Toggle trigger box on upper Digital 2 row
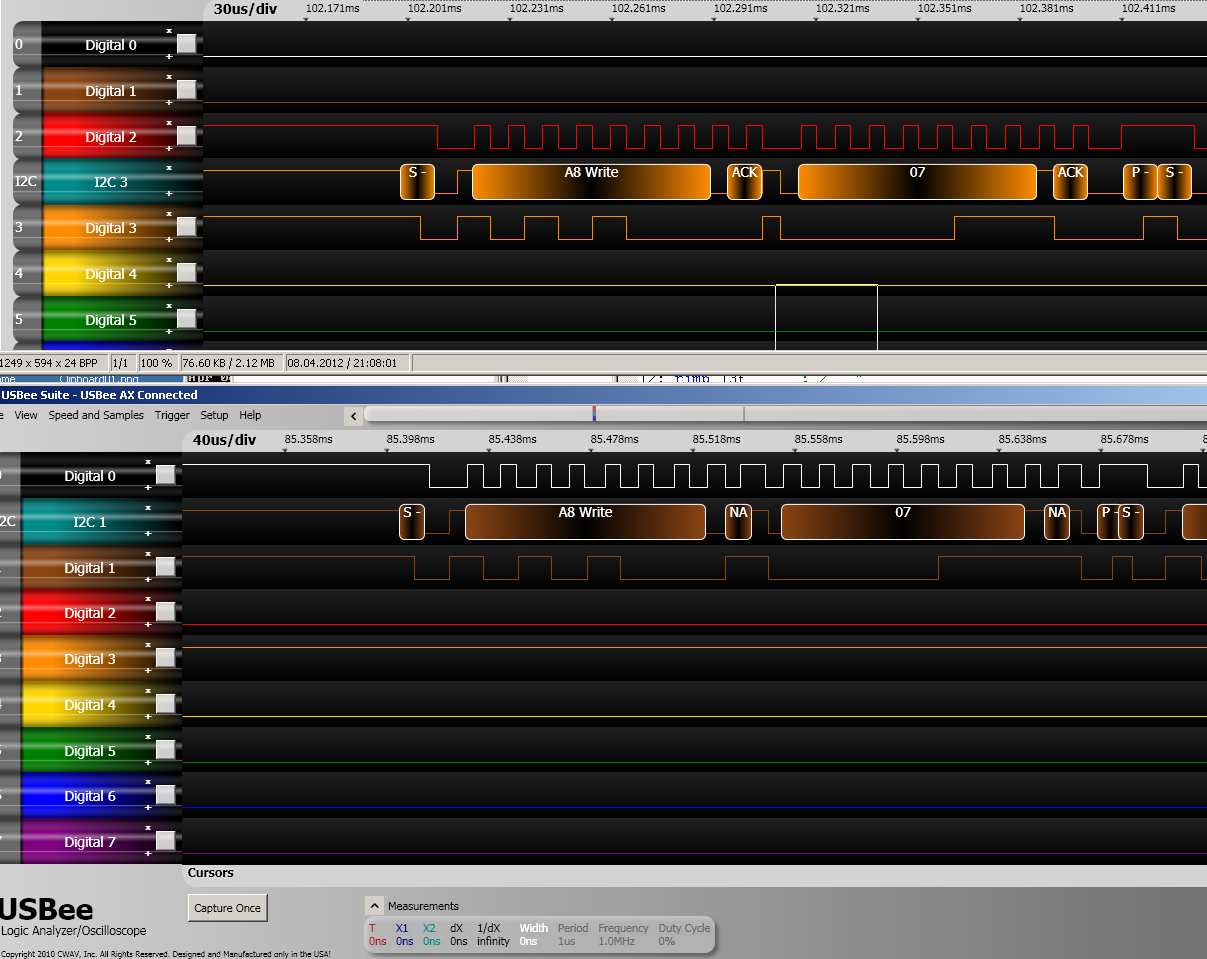Screen dimensions: 1207x959 (x=186, y=136)
